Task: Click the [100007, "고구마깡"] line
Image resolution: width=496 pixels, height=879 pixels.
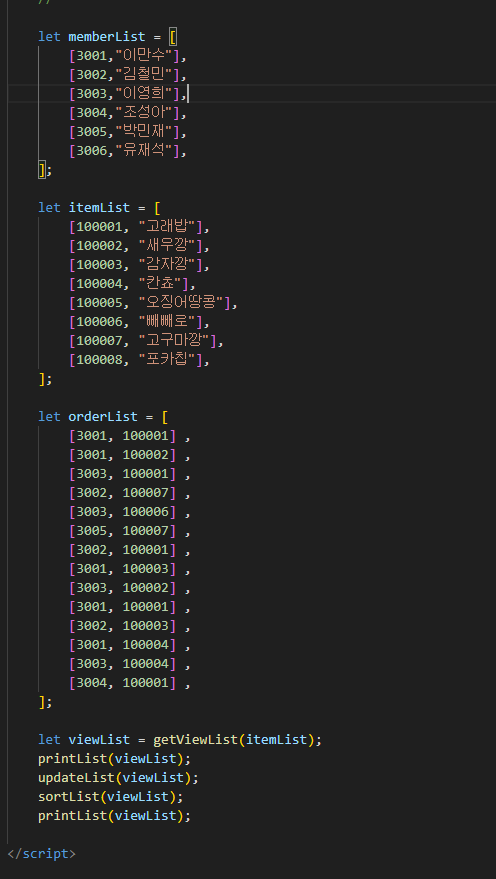Action: coord(146,341)
